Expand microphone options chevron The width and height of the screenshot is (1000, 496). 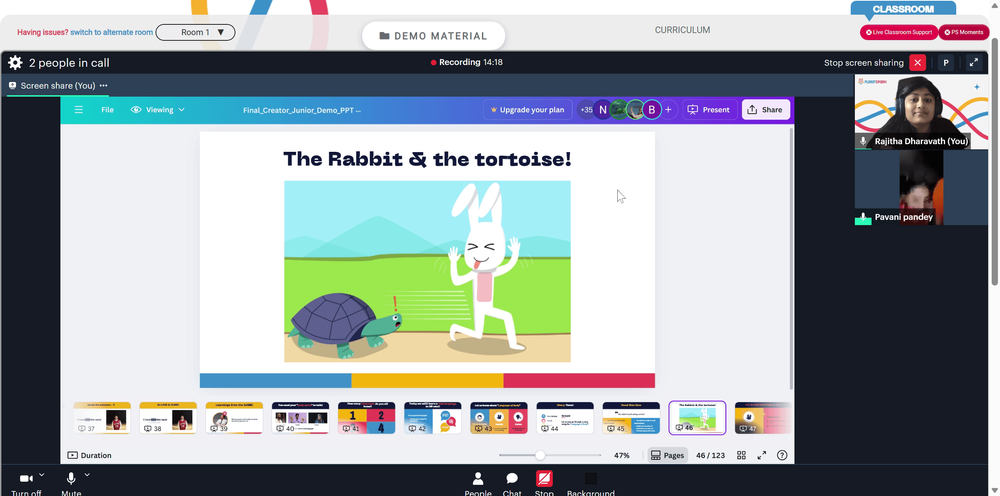coord(87,474)
